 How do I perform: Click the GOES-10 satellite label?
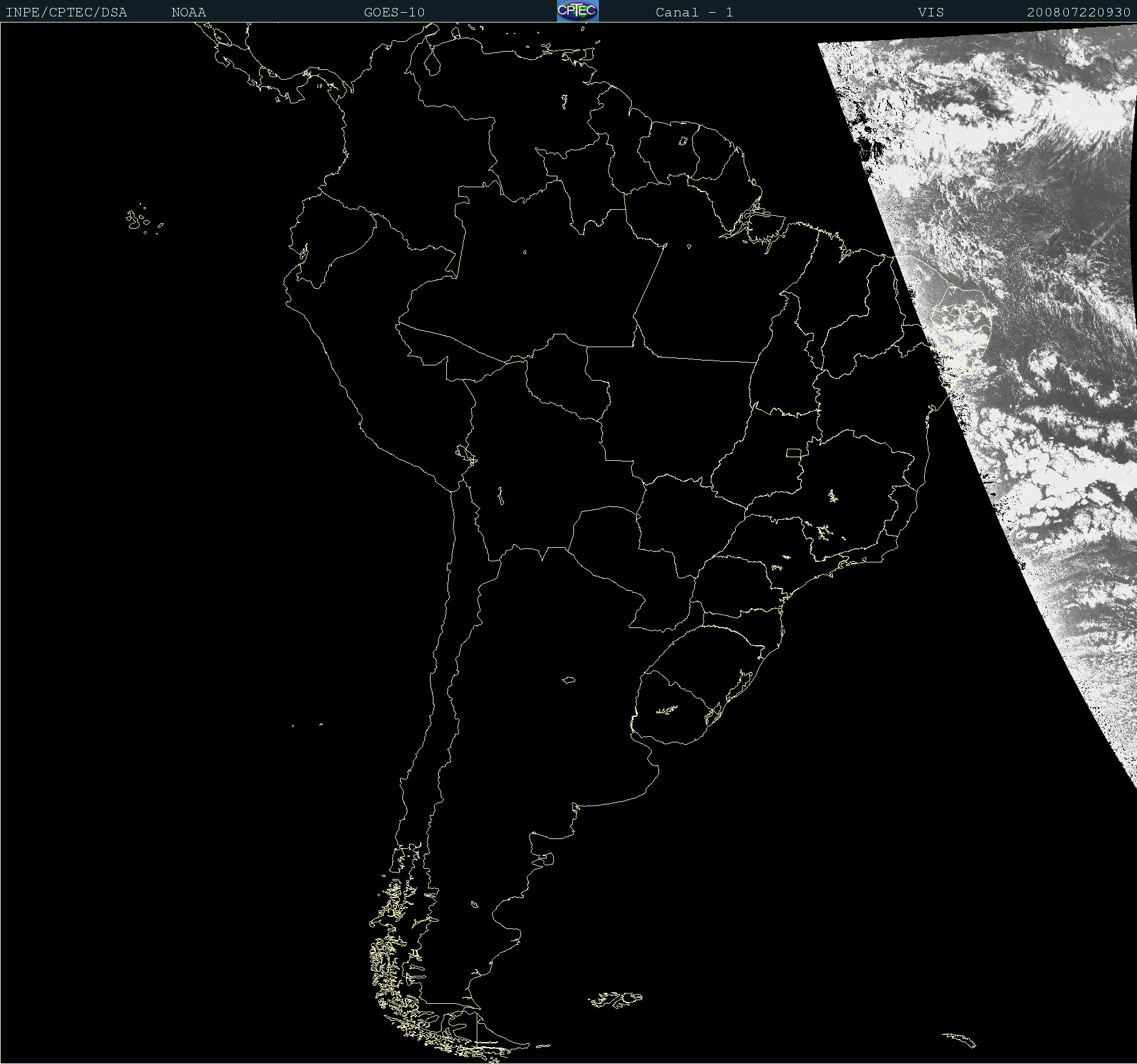coord(395,12)
